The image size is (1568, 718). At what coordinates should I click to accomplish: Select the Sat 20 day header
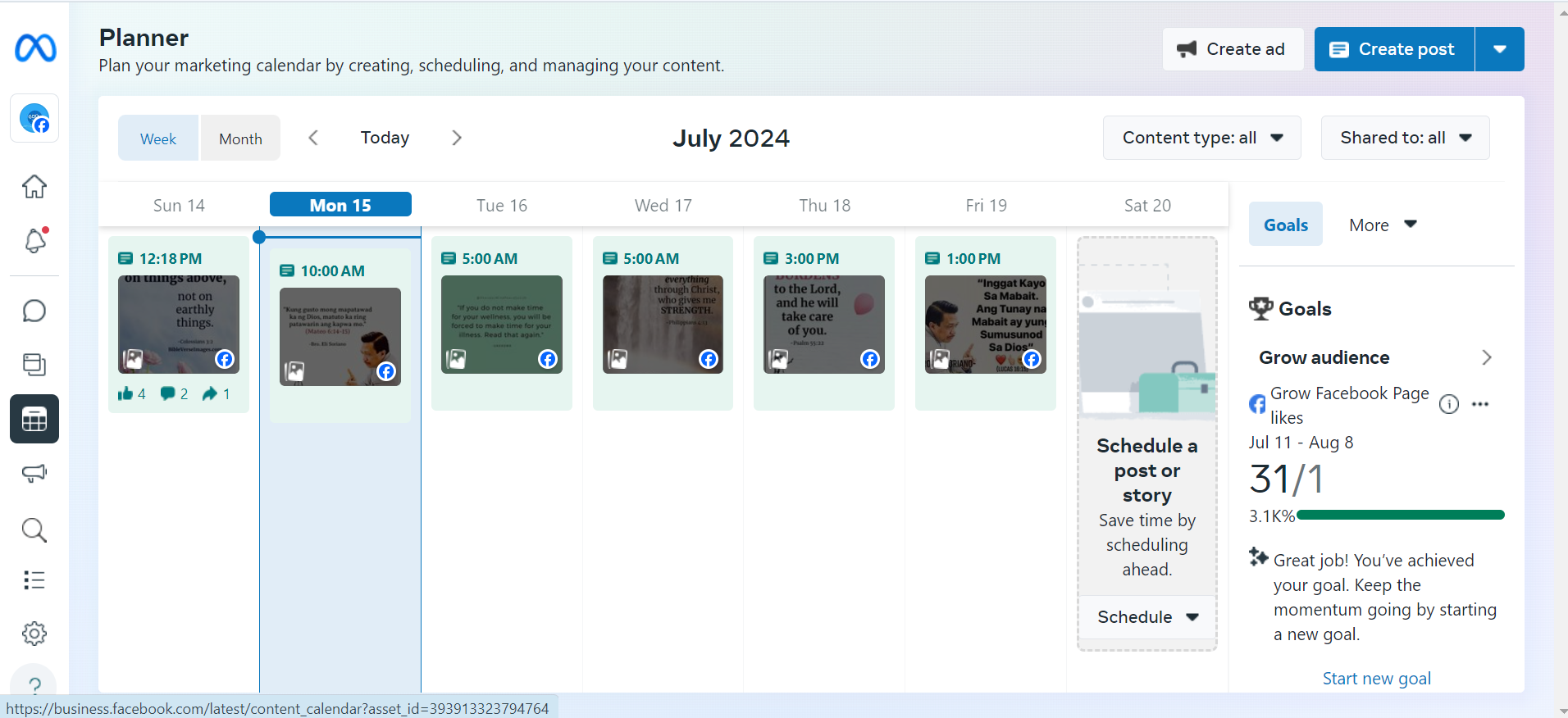click(x=1147, y=206)
